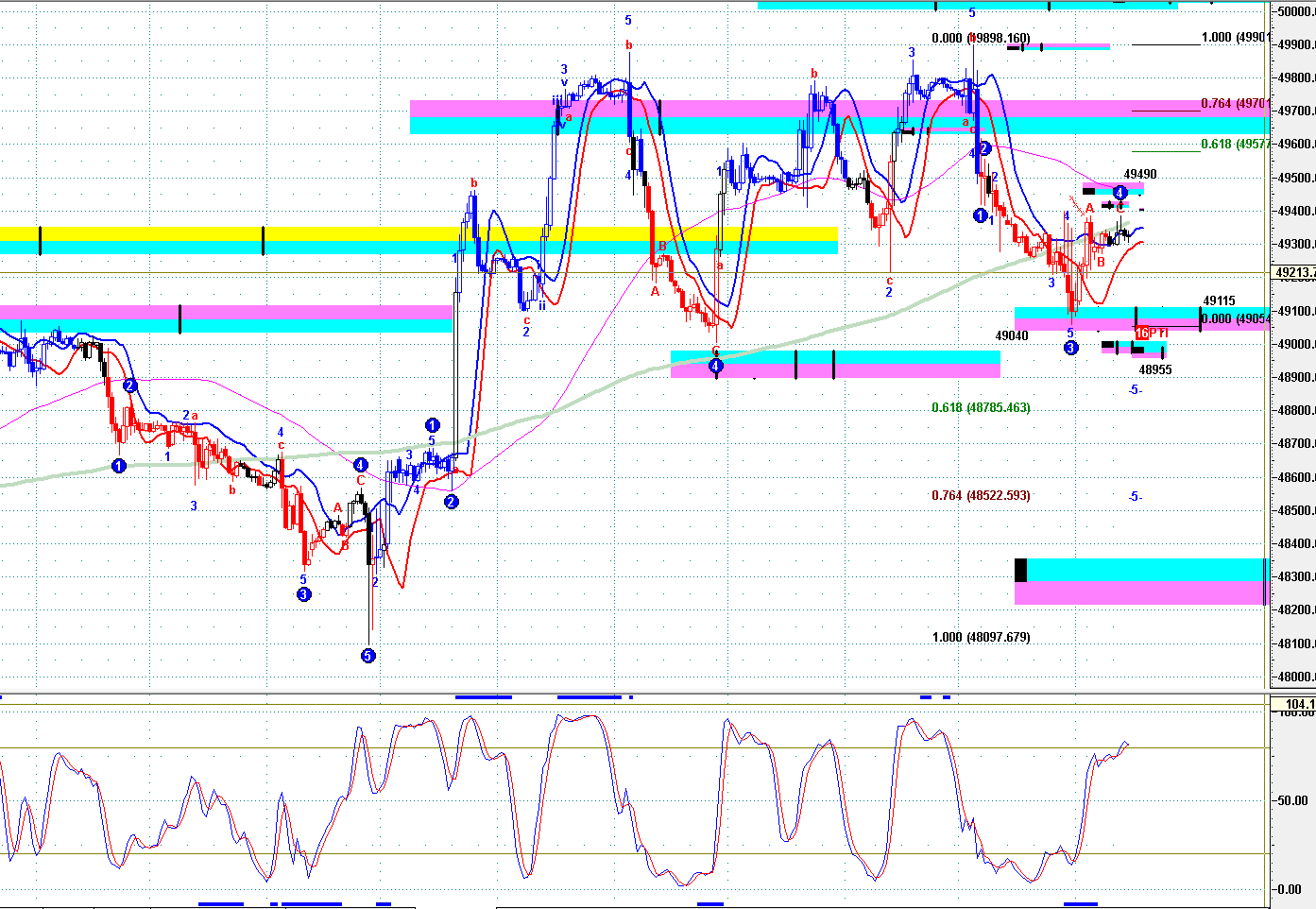Click the circled 3 marker near 49040
Screen dimensions: 1316x909
1070,348
